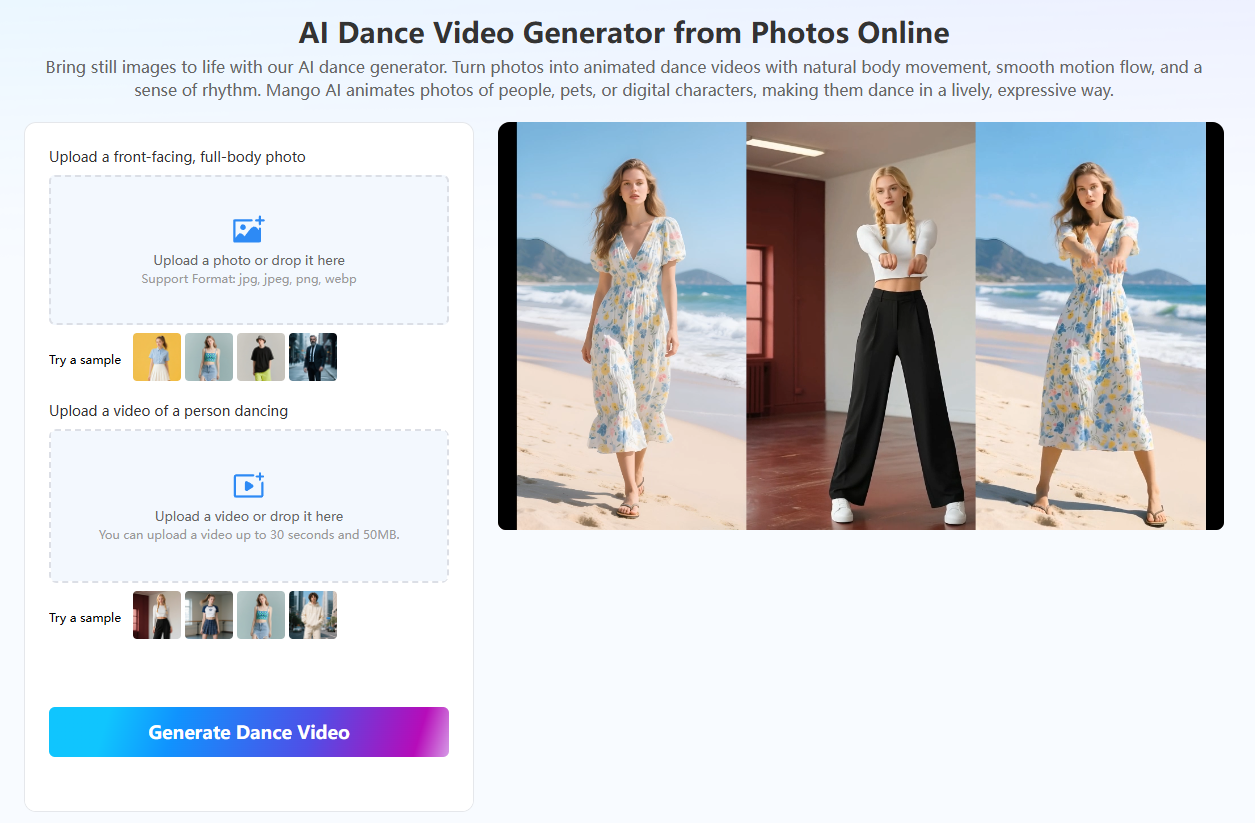Click the middle dancing woman preview panel
This screenshot has height=823, width=1255.
point(860,326)
